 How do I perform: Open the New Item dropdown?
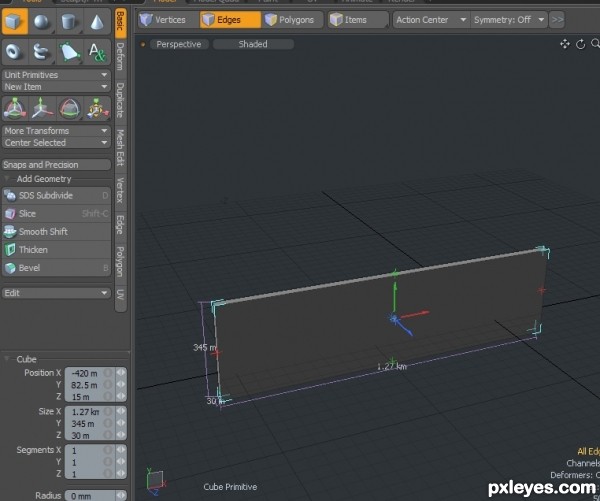(56, 87)
